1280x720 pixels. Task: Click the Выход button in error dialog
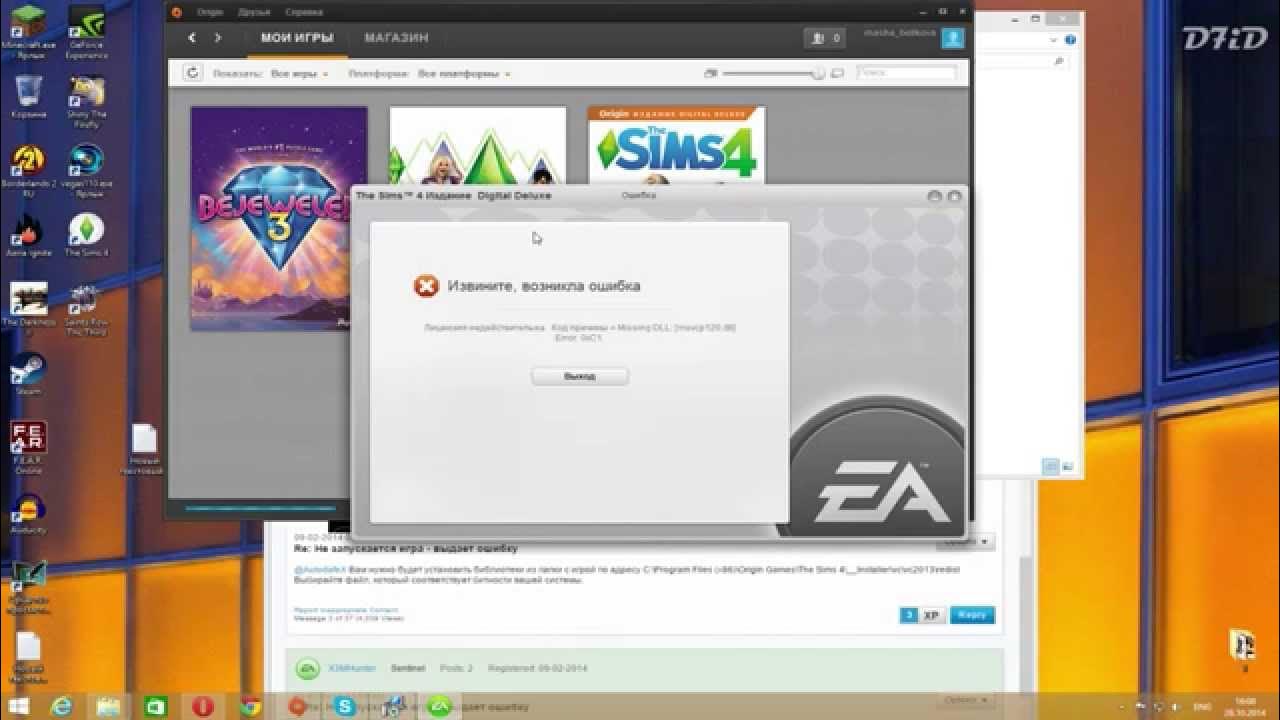tap(580, 376)
